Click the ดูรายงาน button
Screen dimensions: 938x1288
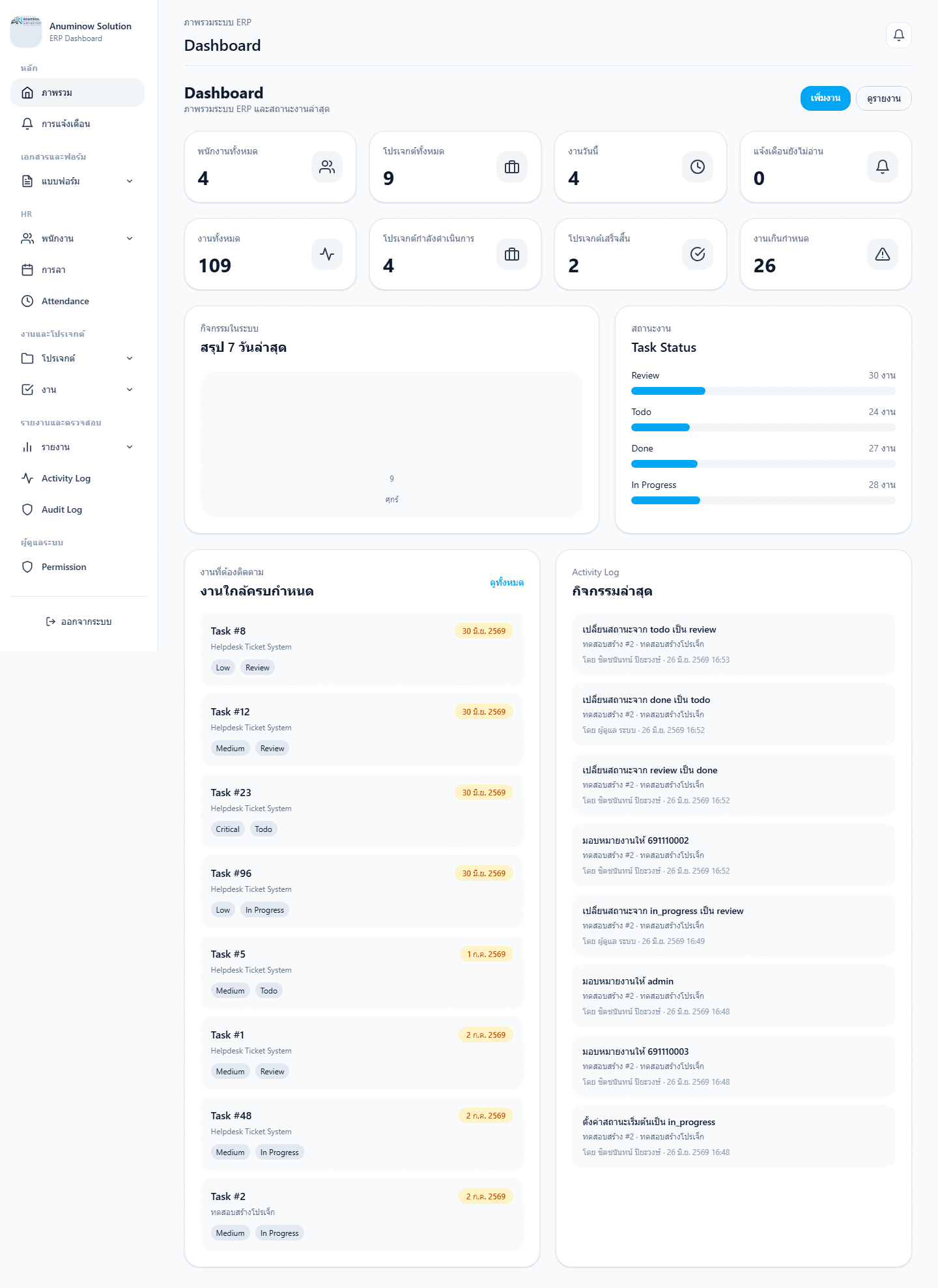pos(883,98)
